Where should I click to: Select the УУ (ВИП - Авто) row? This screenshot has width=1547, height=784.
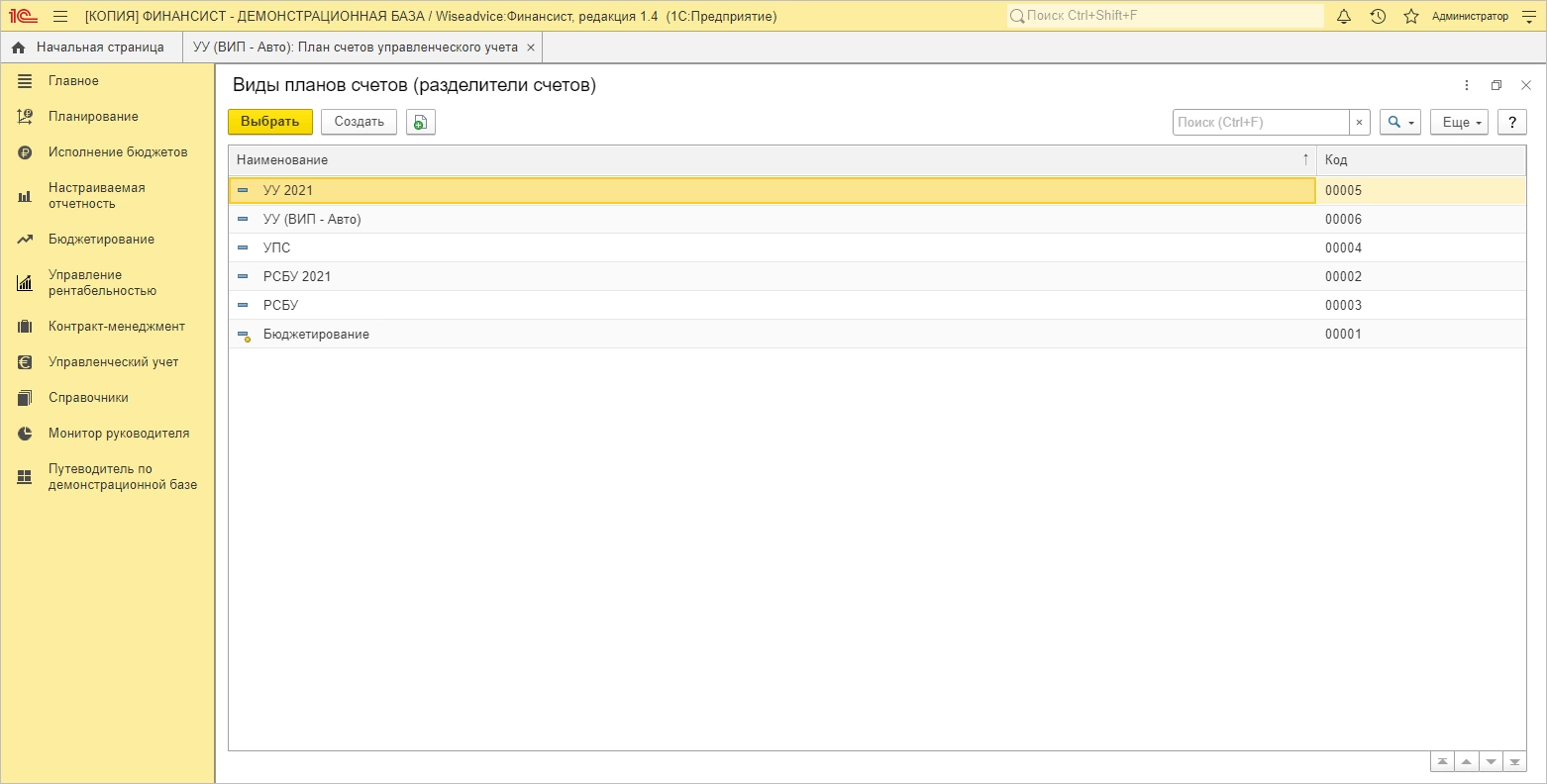pos(877,219)
